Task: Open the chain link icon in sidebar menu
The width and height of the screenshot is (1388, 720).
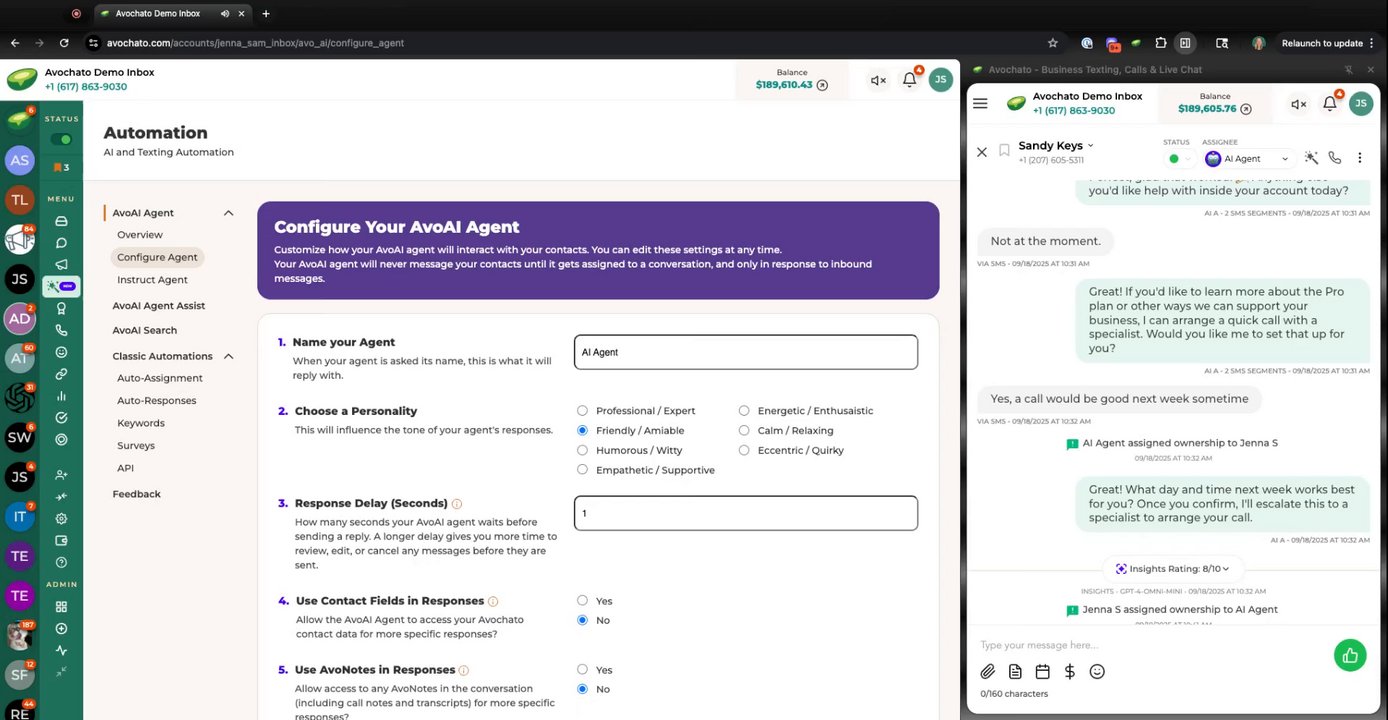Action: coord(61,374)
